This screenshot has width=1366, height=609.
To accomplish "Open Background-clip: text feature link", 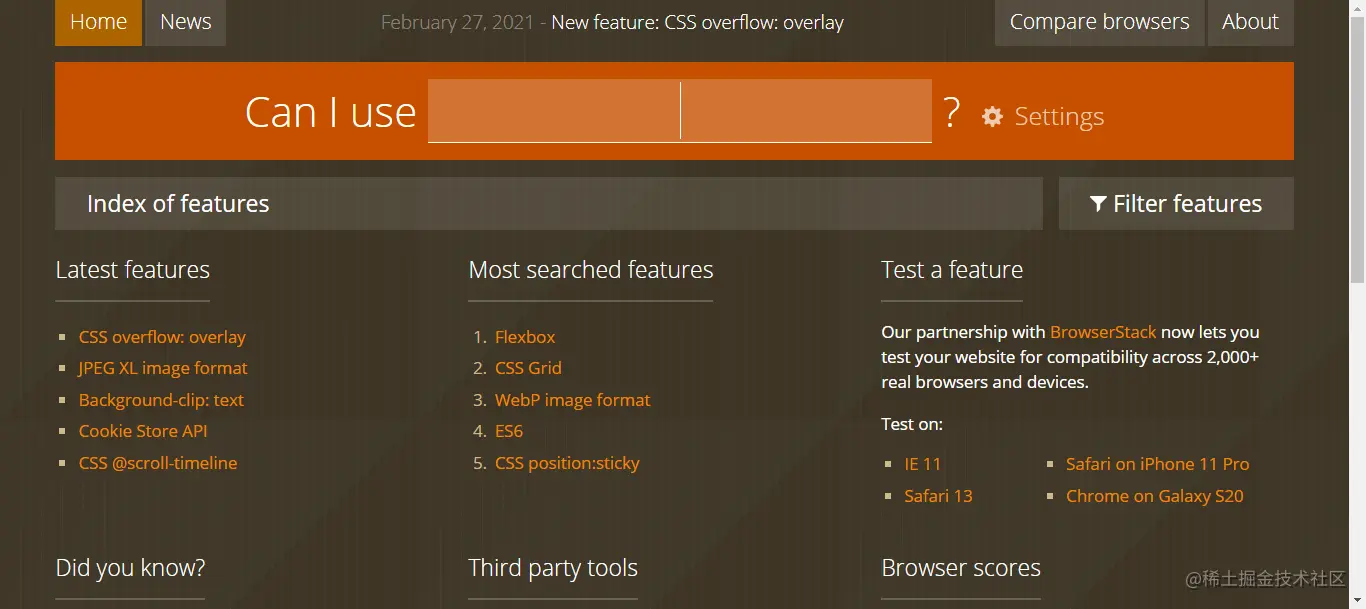I will pos(161,400).
